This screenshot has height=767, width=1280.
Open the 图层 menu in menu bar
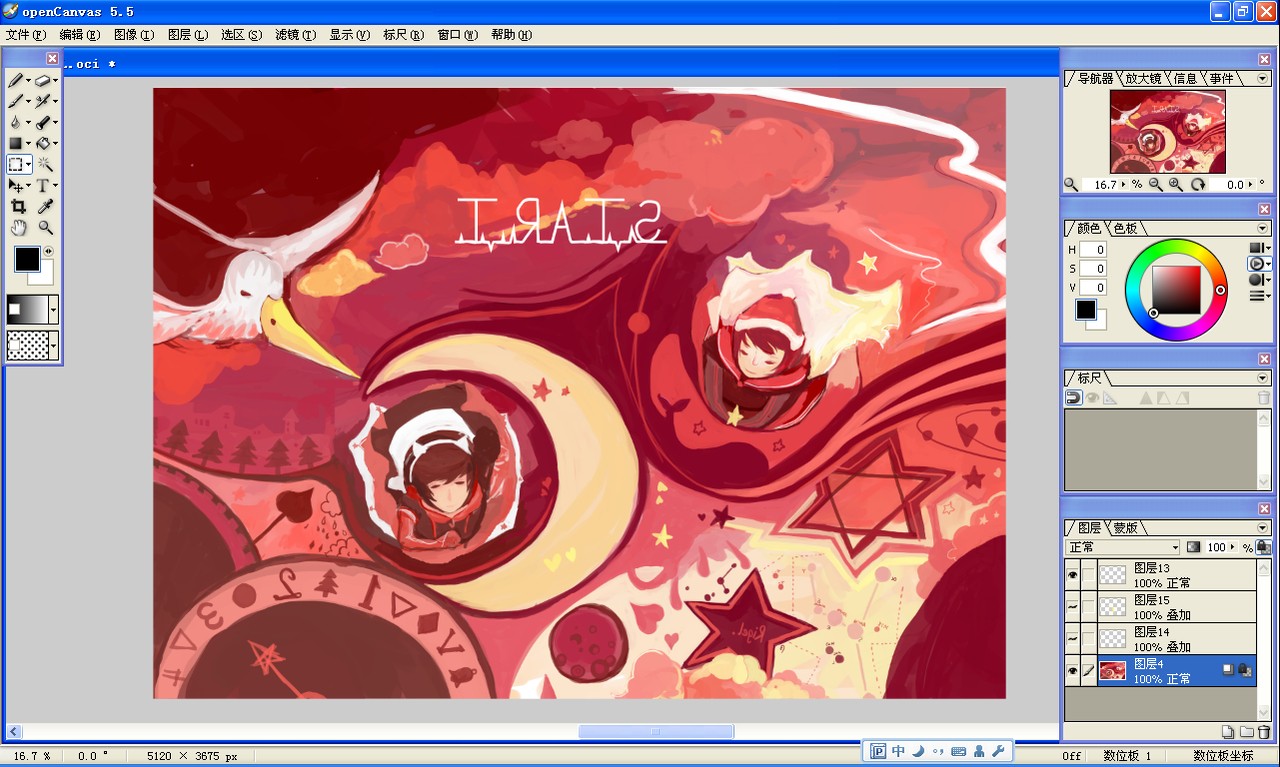tap(188, 35)
